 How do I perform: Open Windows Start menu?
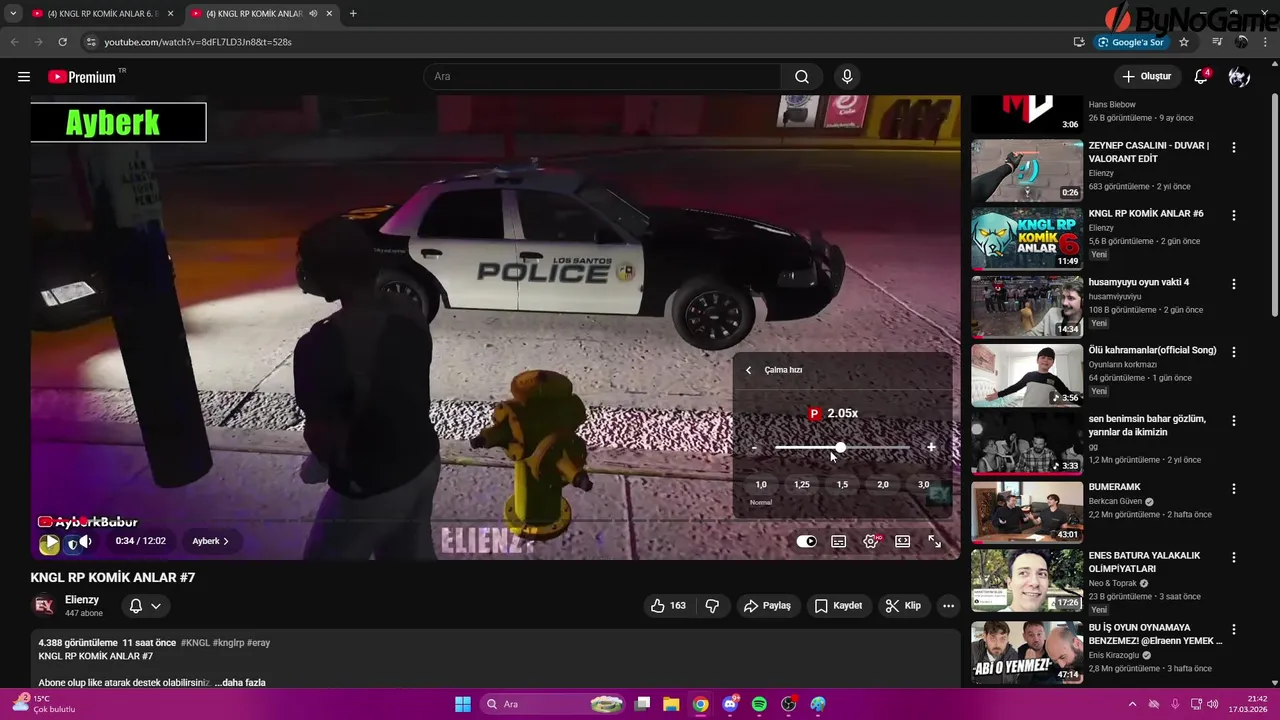[x=463, y=704]
